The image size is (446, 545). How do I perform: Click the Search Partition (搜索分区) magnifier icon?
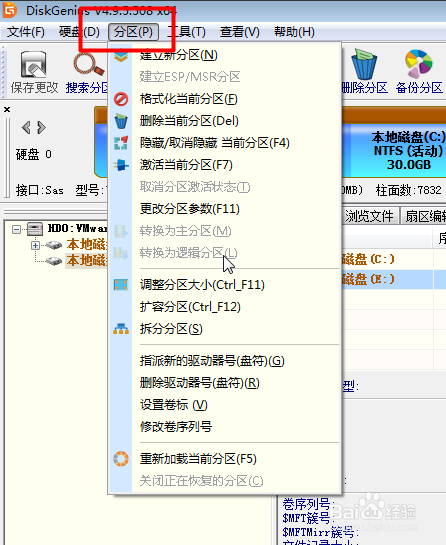tap(89, 64)
